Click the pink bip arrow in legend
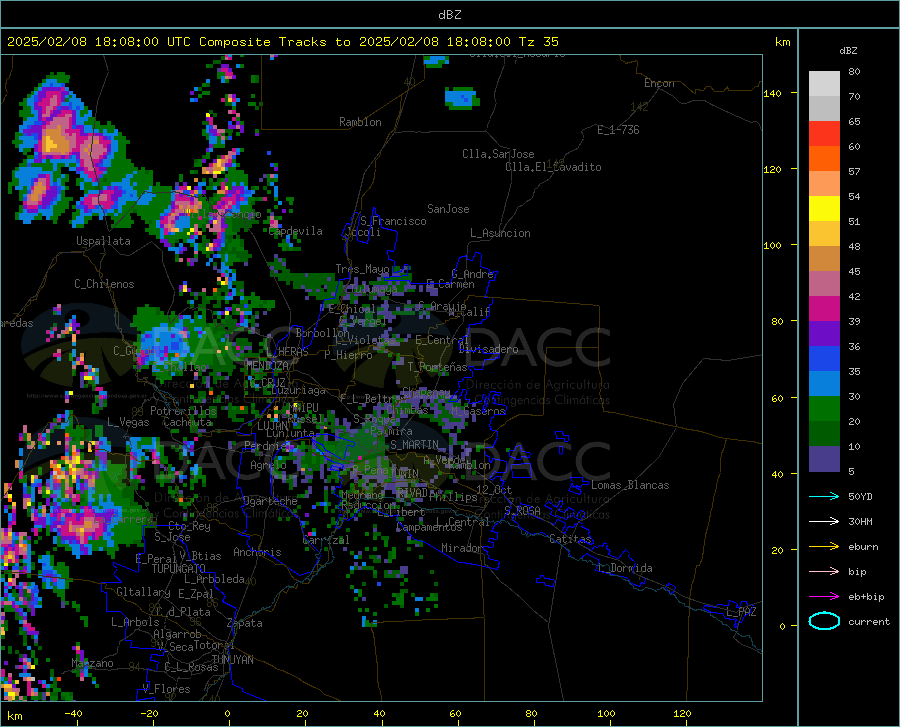Screen dimensions: 900x727 (x=824, y=572)
